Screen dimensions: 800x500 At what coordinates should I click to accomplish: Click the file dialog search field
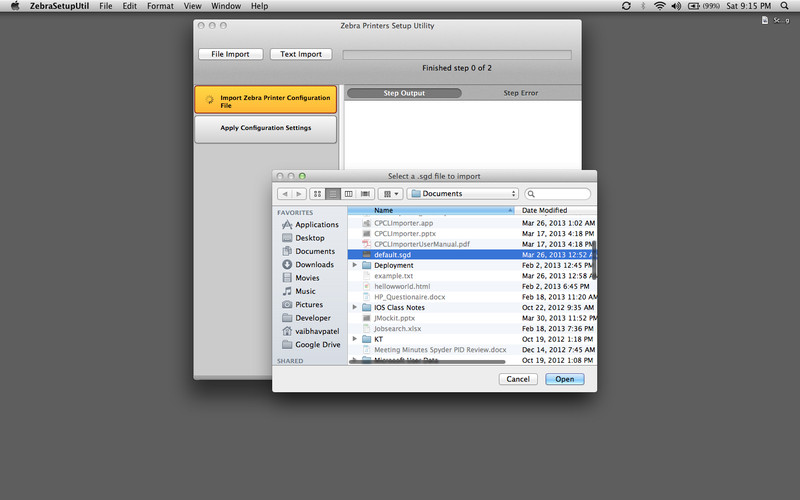click(x=558, y=194)
